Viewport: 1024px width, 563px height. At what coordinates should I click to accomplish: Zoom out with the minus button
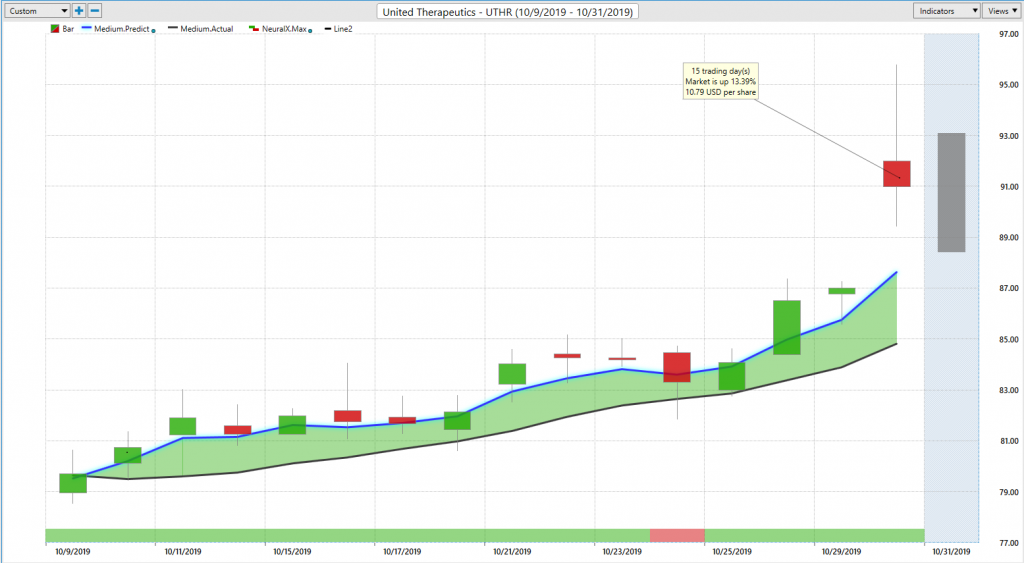(x=95, y=11)
